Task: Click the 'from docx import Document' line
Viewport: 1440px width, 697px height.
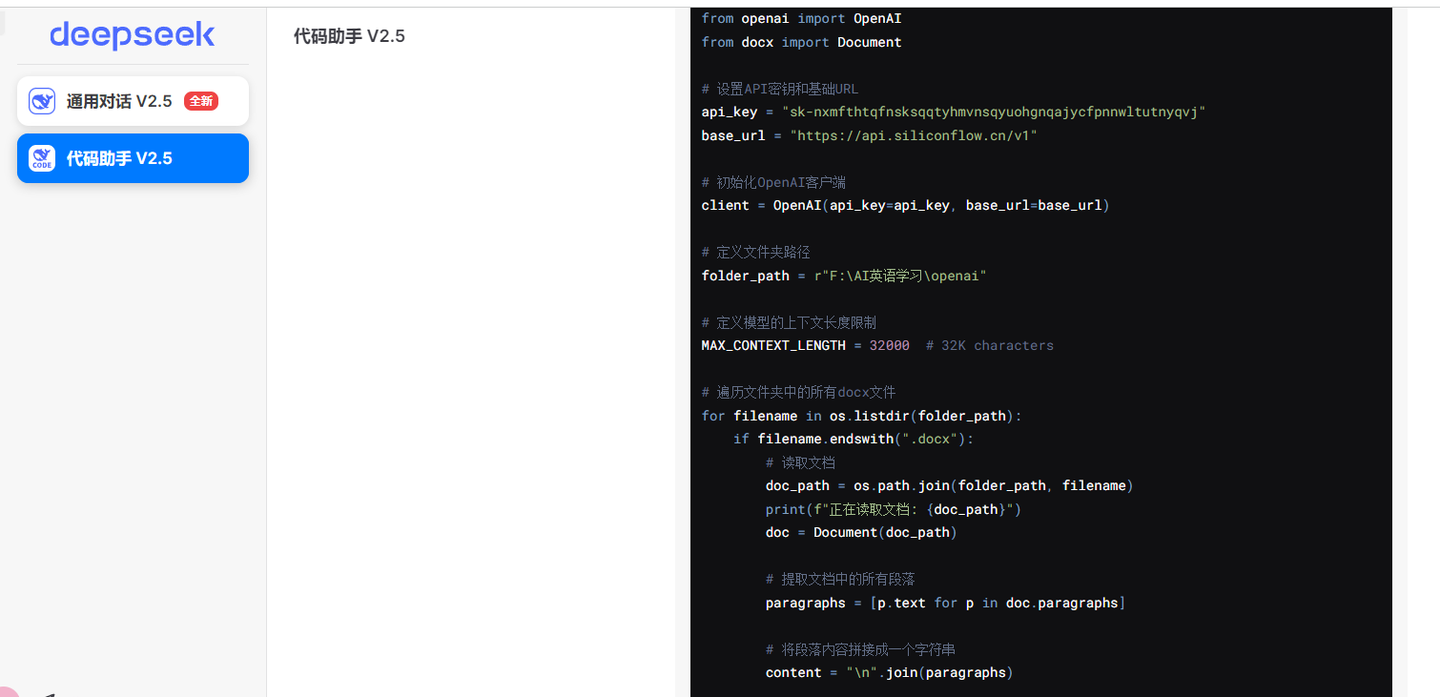Action: point(801,42)
